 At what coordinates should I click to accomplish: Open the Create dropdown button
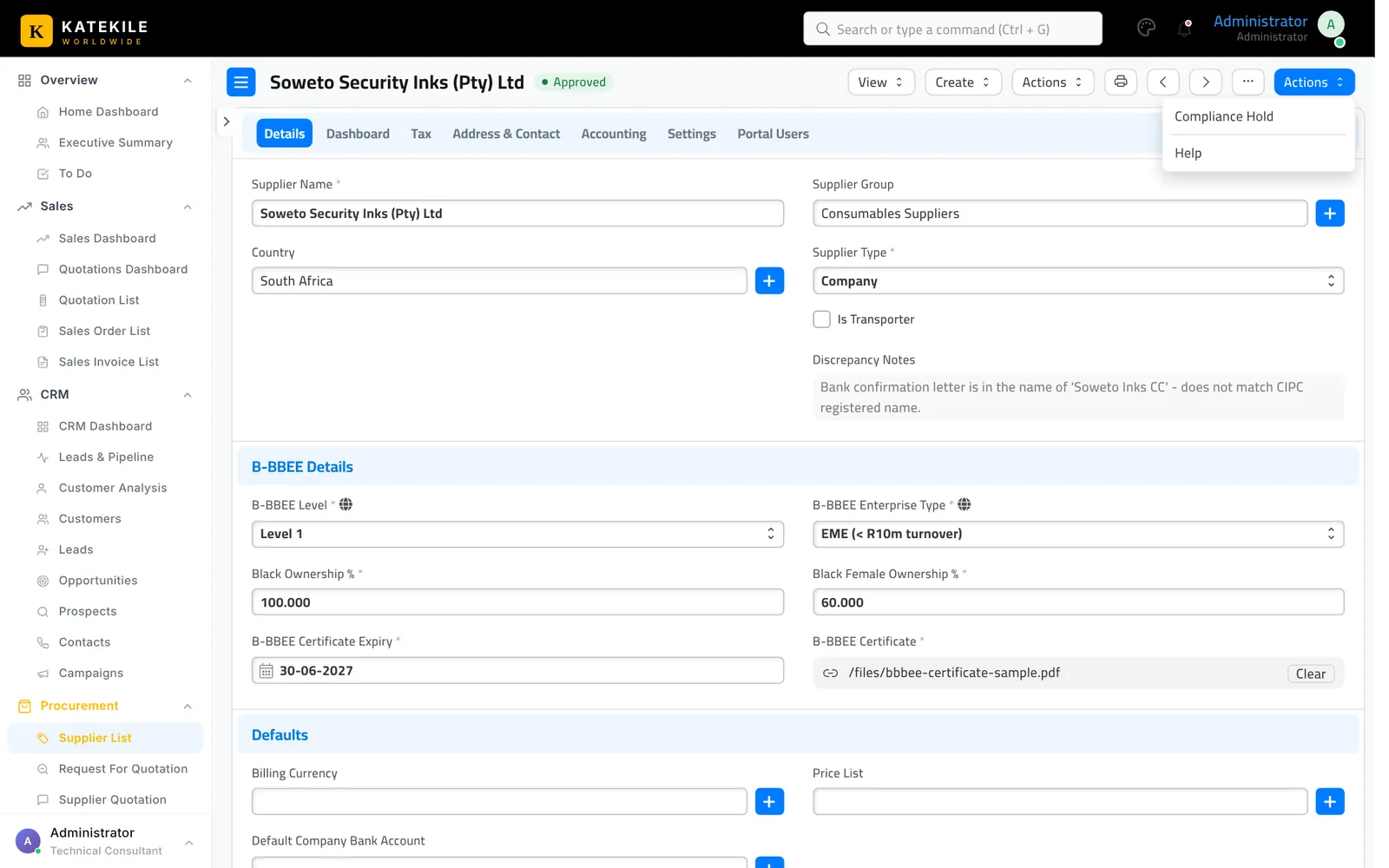coord(963,82)
